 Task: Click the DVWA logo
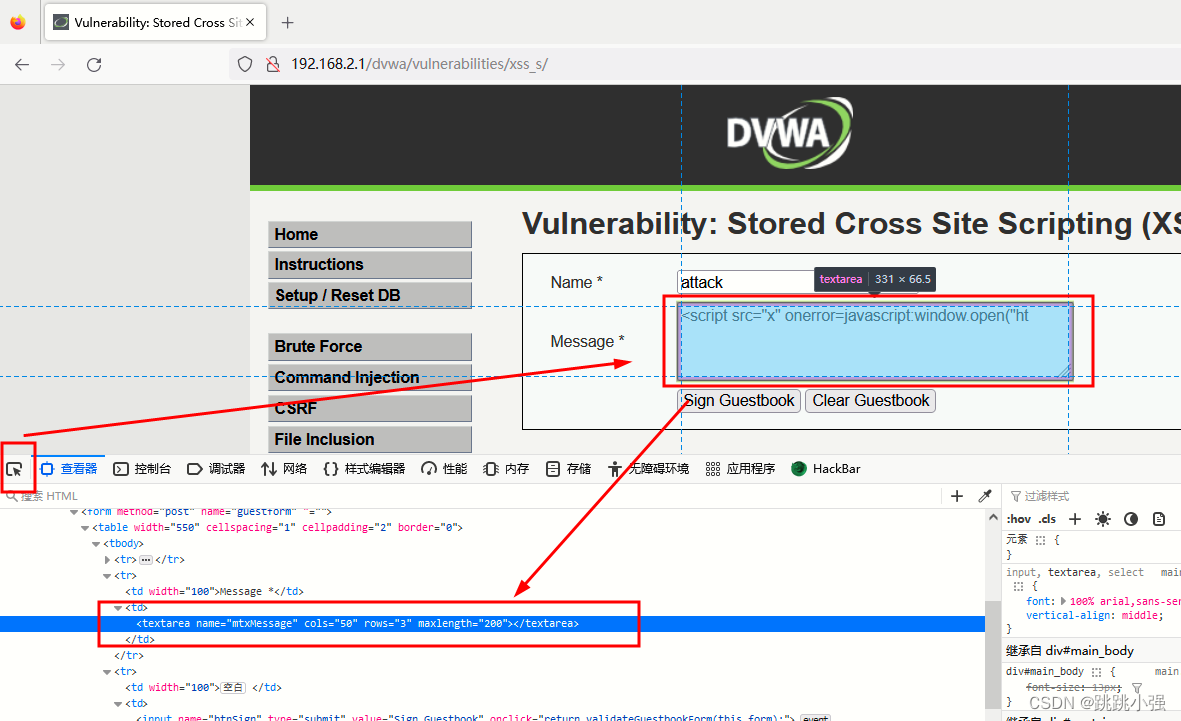click(789, 133)
